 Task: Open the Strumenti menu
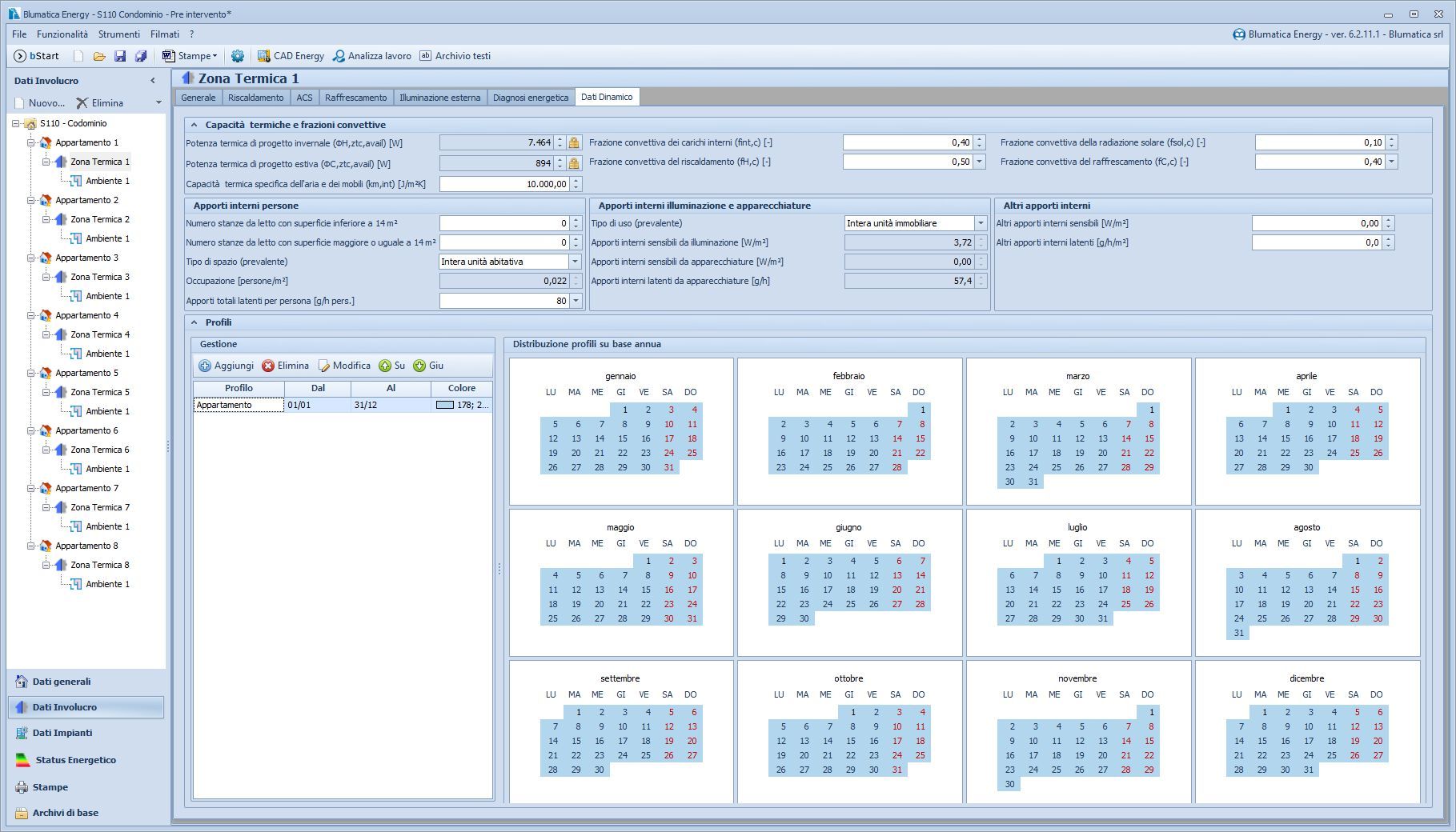click(118, 34)
